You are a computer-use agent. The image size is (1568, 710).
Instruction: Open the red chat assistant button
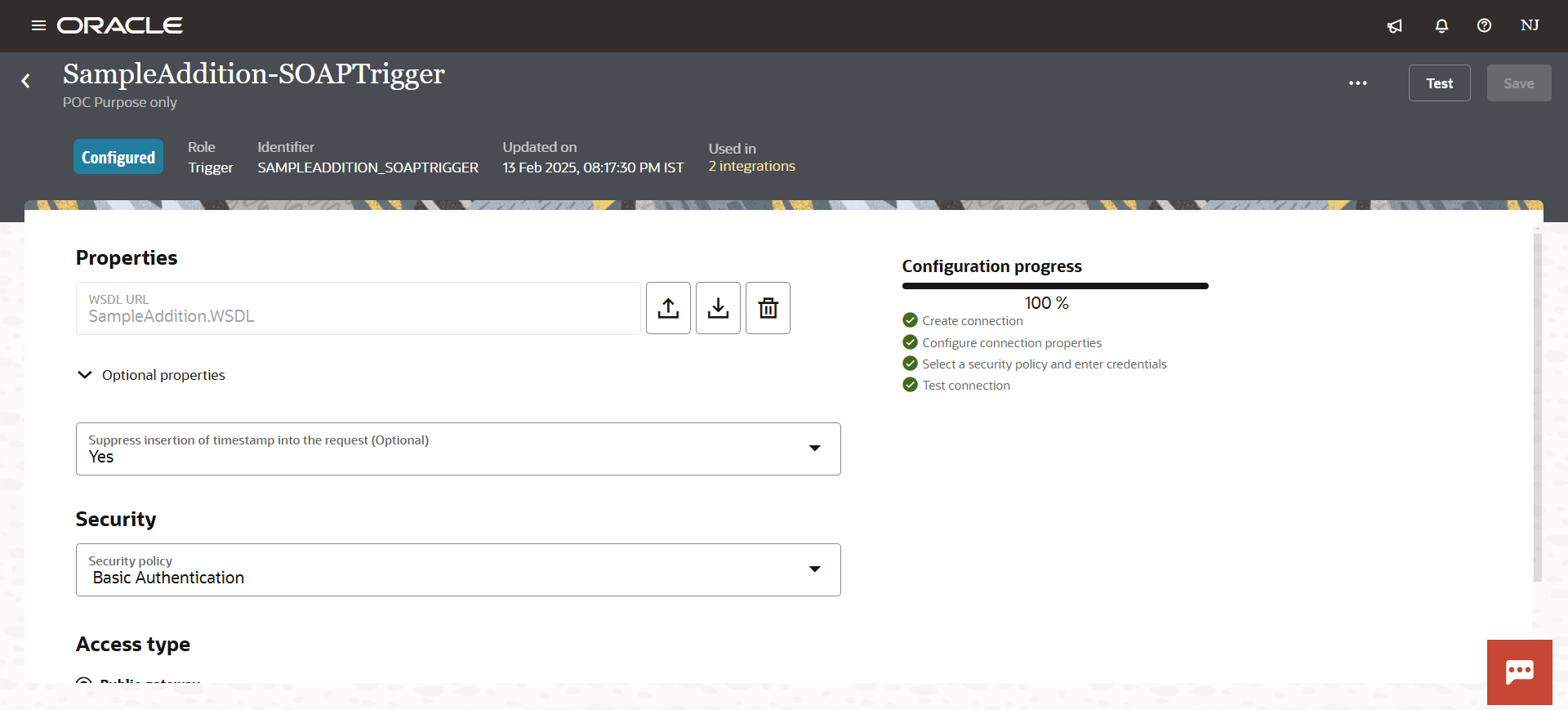click(1519, 672)
